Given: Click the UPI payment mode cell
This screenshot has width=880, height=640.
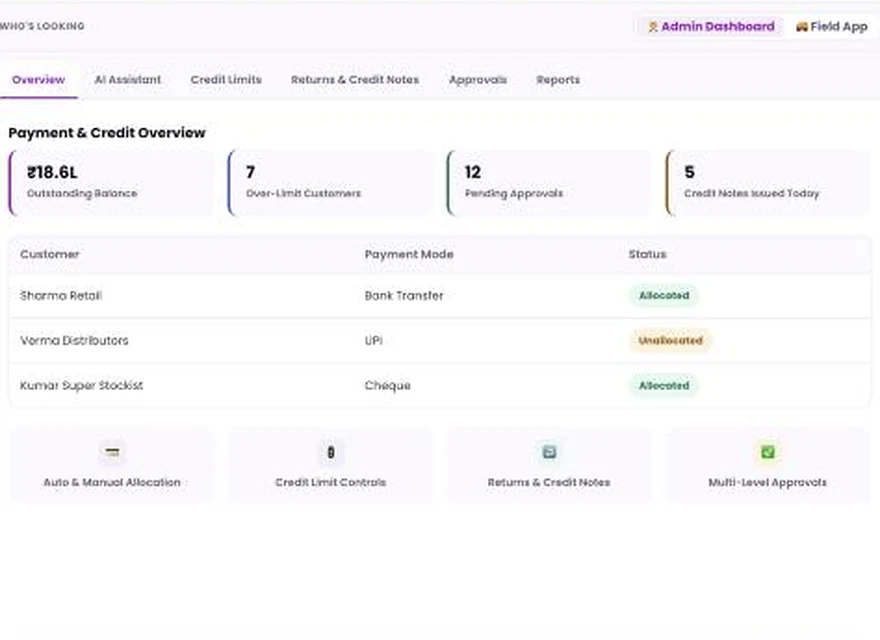Looking at the screenshot, I should [x=374, y=341].
